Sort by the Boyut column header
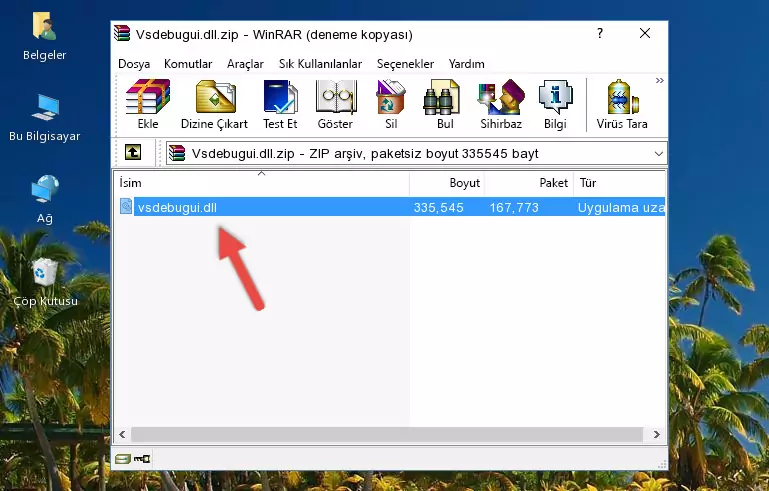This screenshot has height=491, width=769. (x=447, y=183)
